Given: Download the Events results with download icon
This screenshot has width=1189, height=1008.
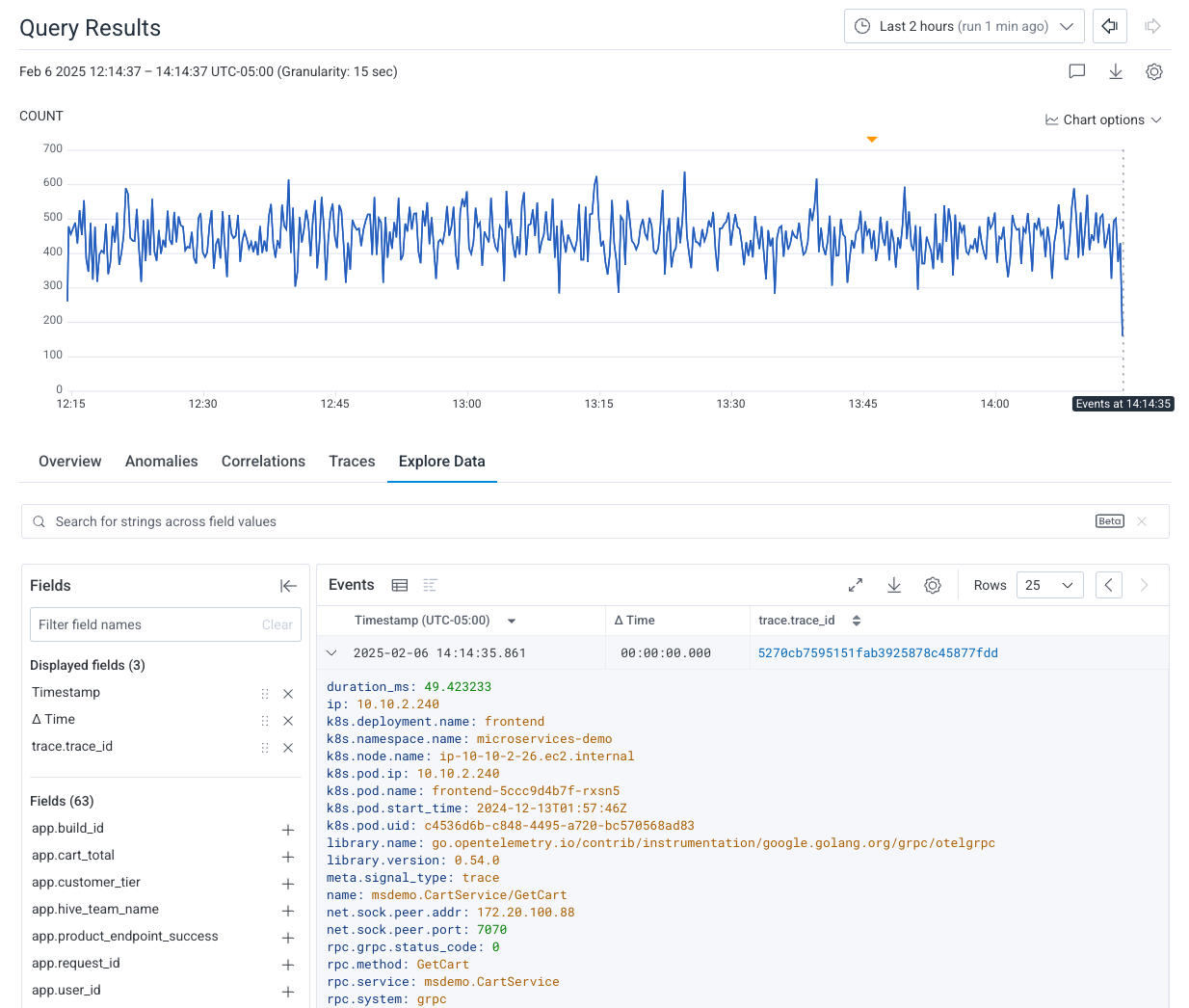Looking at the screenshot, I should 893,585.
